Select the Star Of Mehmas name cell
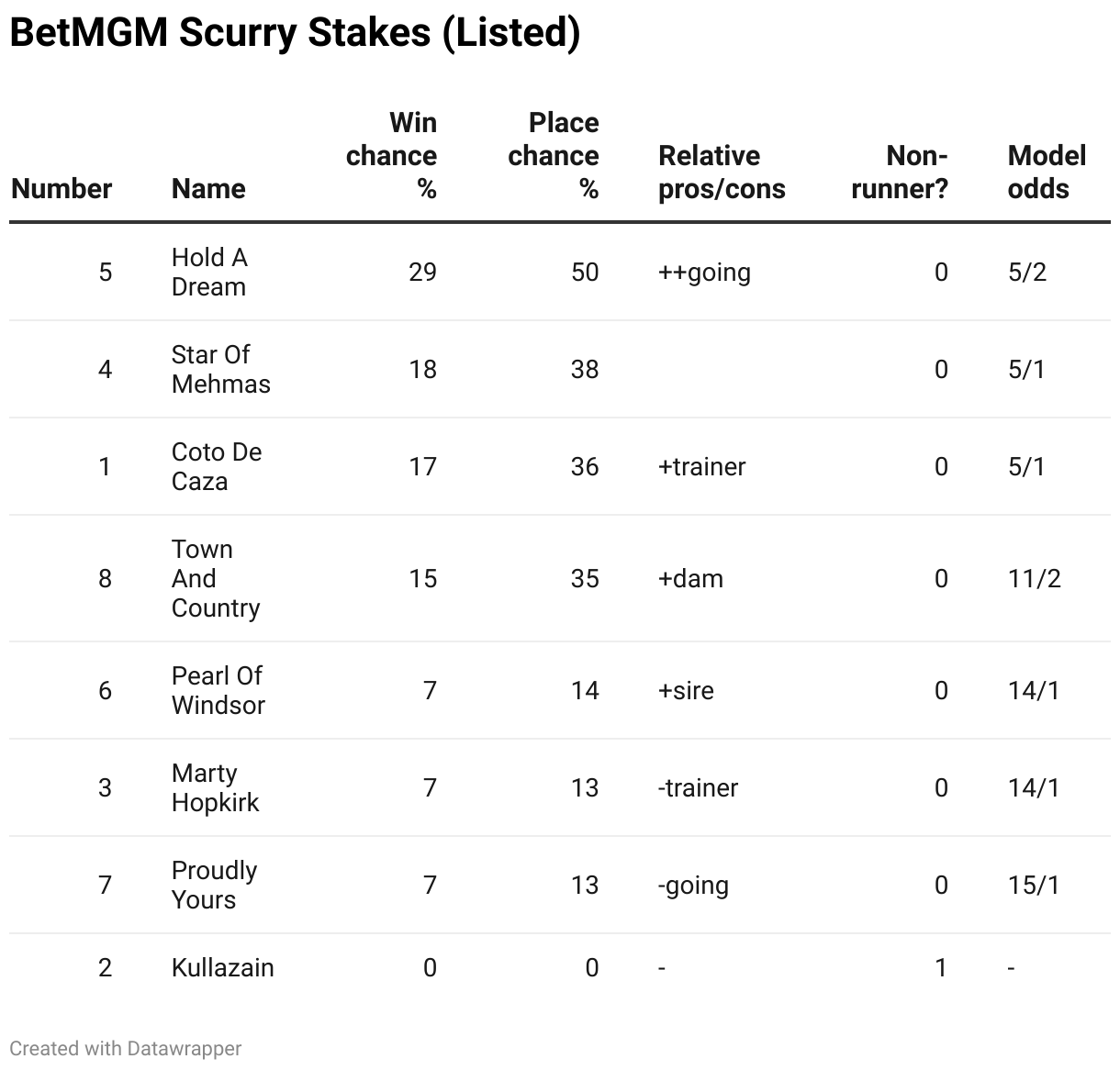The width and height of the screenshot is (1120, 1070). [220, 369]
